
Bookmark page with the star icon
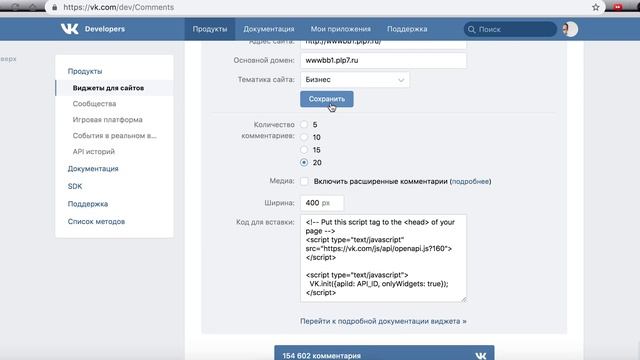click(x=596, y=7)
